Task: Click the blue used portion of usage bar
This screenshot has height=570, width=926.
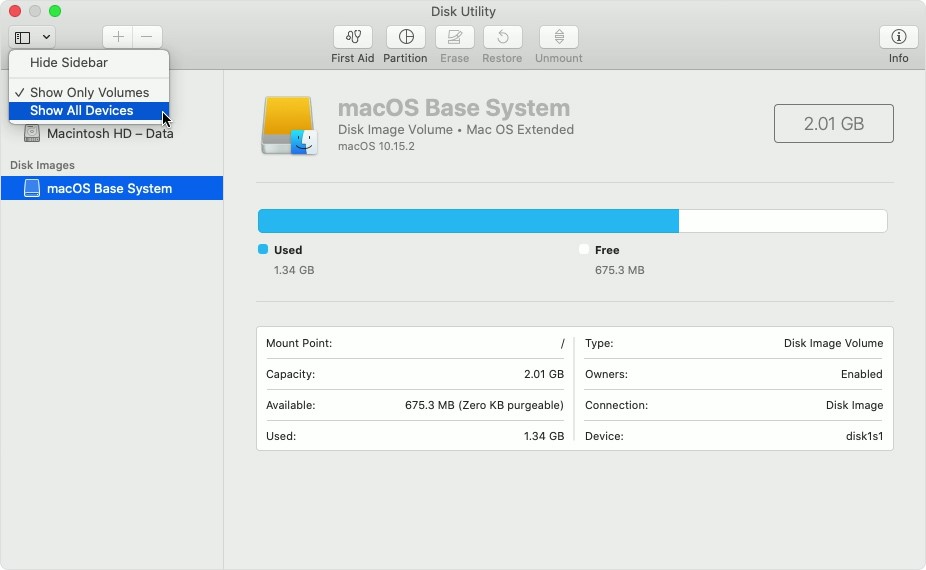Action: tap(468, 221)
